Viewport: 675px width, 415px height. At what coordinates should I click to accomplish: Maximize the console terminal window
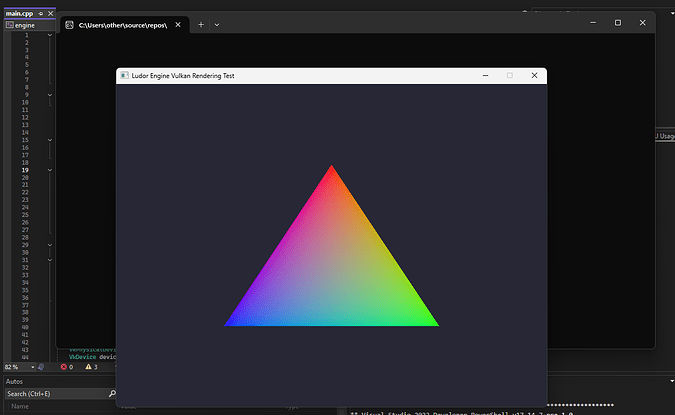(618, 22)
